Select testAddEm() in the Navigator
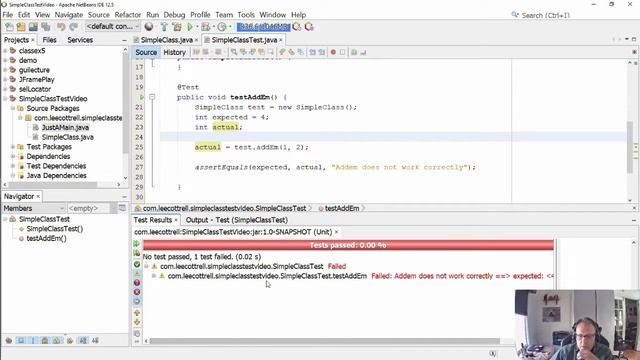This screenshot has height=360, width=640. [47, 238]
